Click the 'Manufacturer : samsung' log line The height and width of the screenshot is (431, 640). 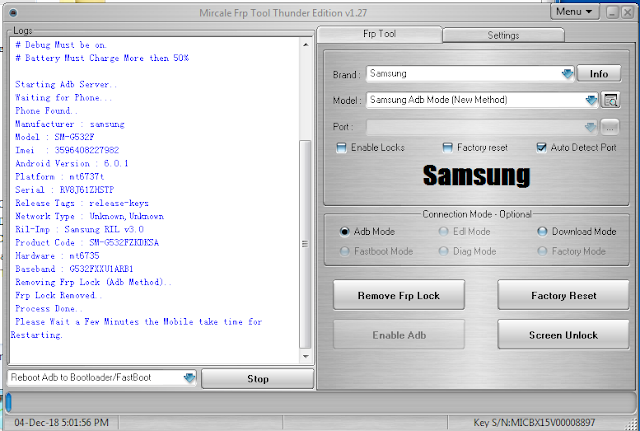tap(70, 124)
